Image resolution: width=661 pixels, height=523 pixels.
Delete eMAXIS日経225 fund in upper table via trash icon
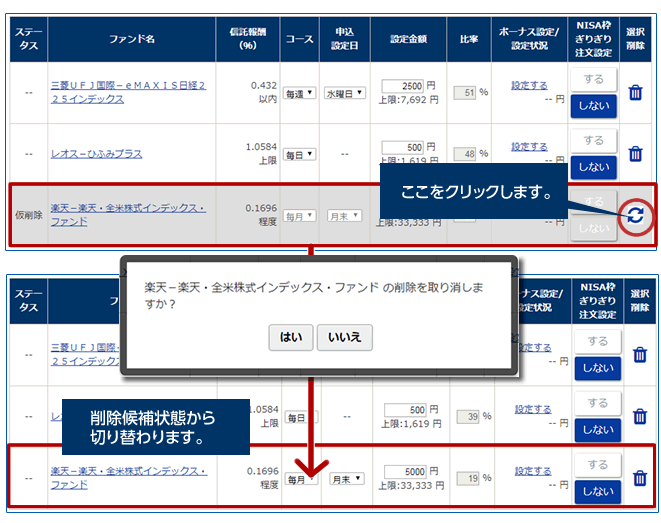point(635,92)
